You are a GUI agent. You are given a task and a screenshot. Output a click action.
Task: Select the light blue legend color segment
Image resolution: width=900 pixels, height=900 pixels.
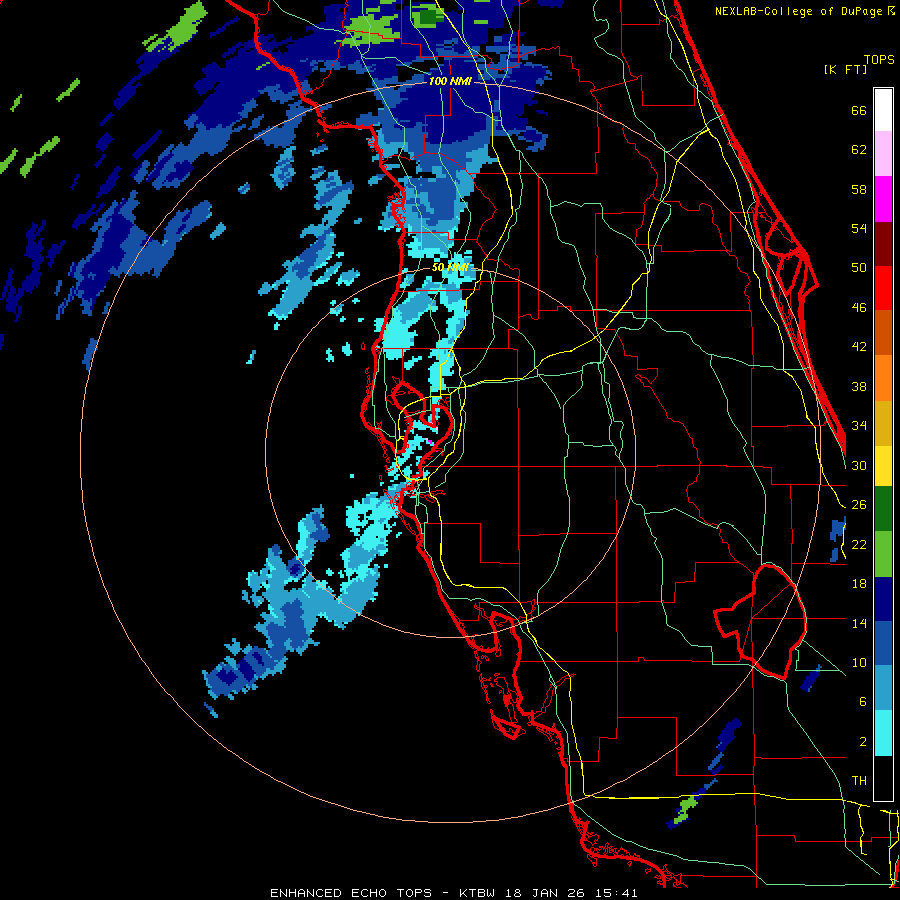coord(883,689)
